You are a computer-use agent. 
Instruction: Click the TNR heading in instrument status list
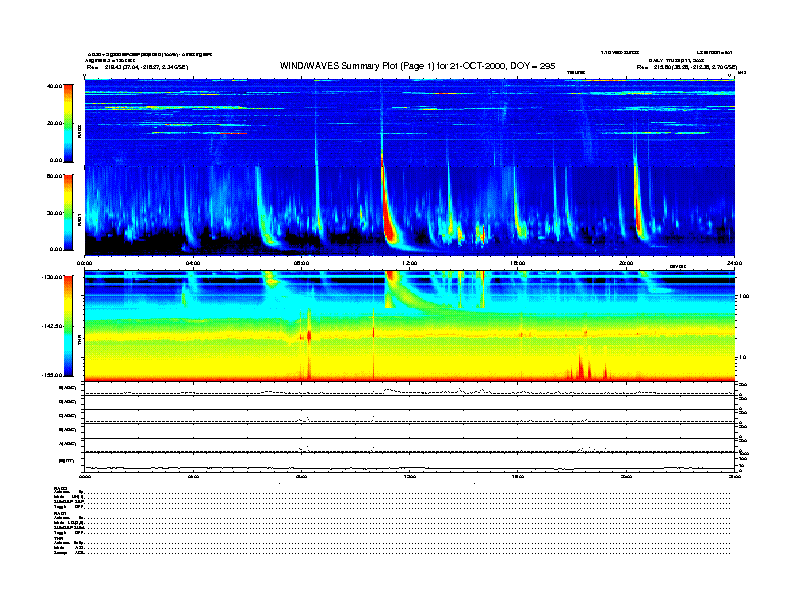coord(57,538)
